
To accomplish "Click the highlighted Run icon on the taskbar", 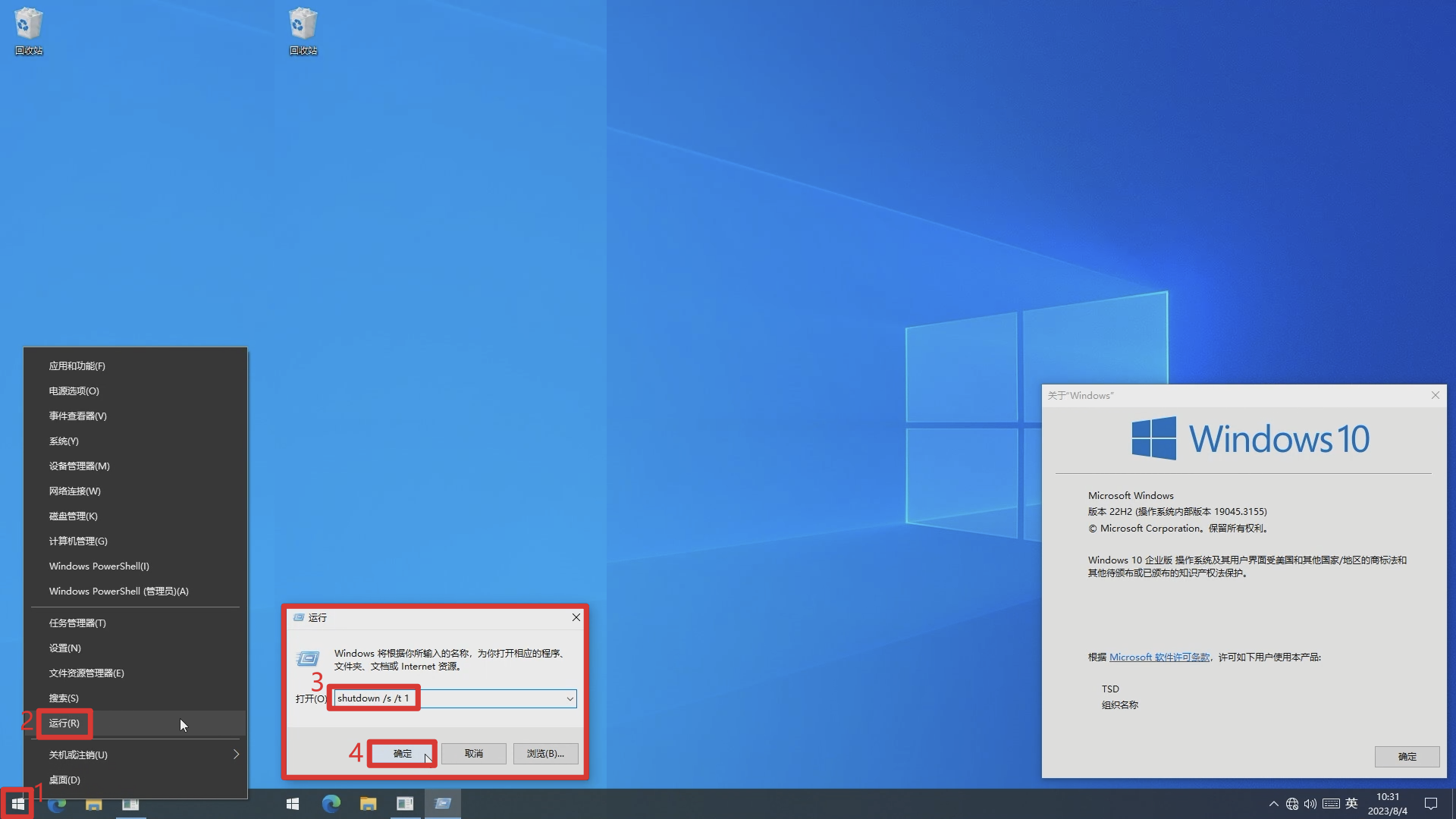I will [443, 804].
